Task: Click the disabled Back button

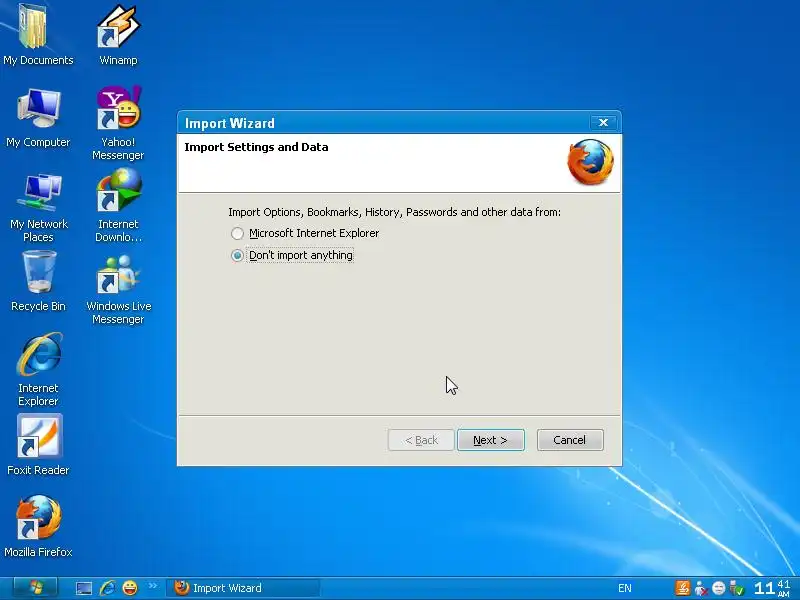Action: click(421, 440)
